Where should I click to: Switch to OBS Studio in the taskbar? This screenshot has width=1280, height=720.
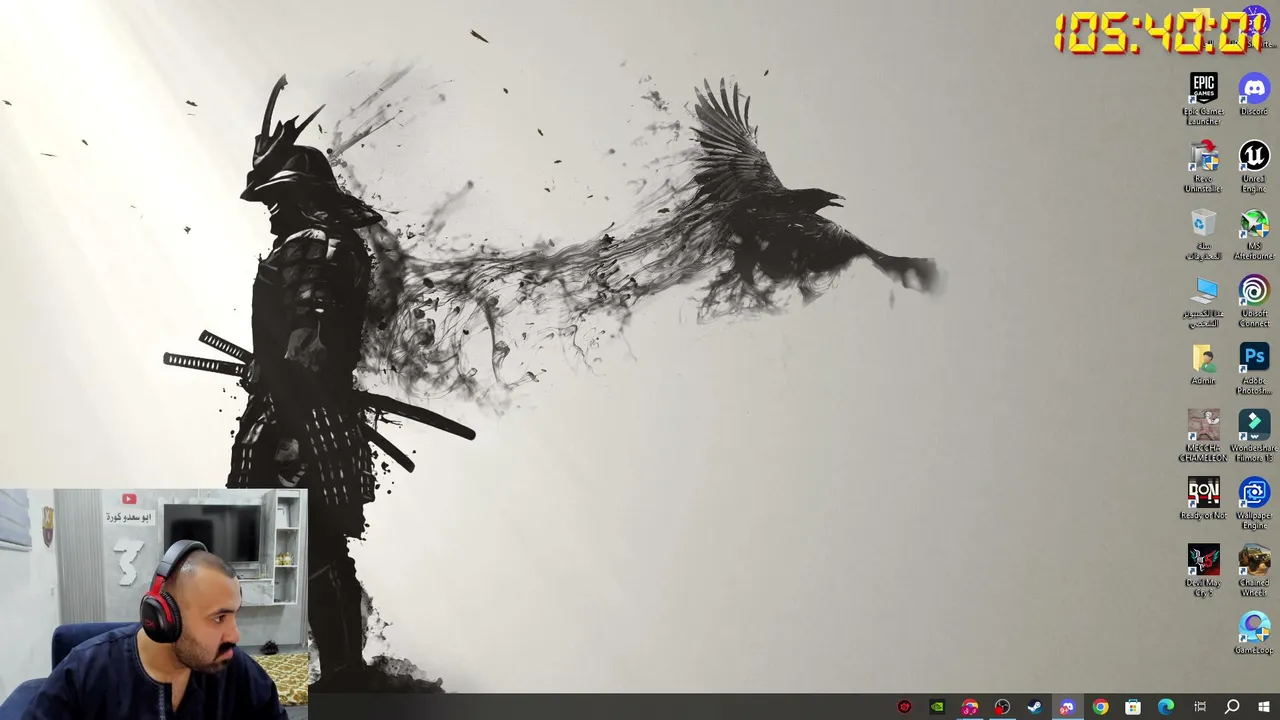[1002, 707]
